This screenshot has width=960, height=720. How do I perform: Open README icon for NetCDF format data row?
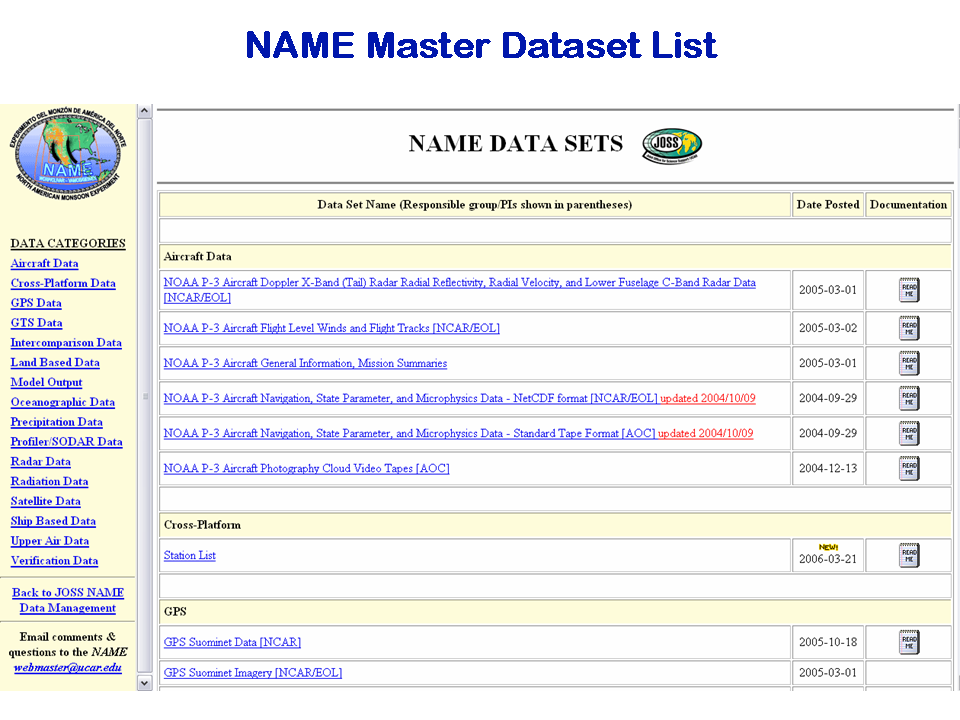coord(909,398)
